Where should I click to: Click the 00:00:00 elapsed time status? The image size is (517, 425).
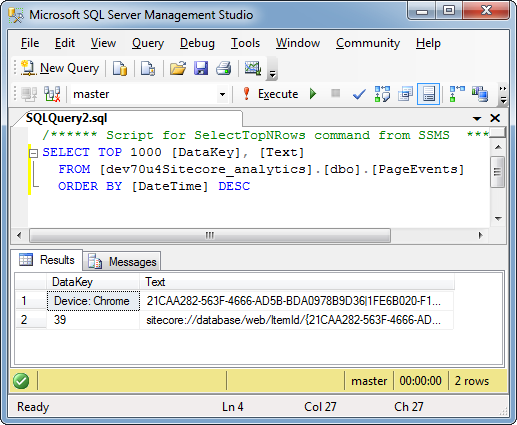(x=421, y=381)
